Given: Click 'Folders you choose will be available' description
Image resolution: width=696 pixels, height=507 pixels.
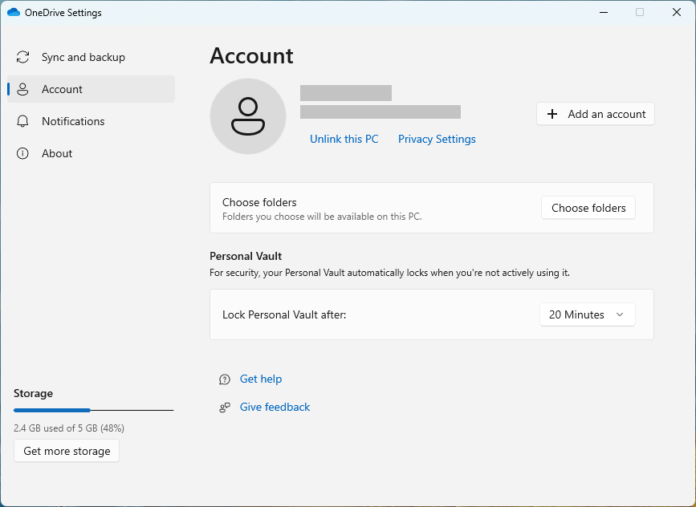Looking at the screenshot, I should pos(322,217).
